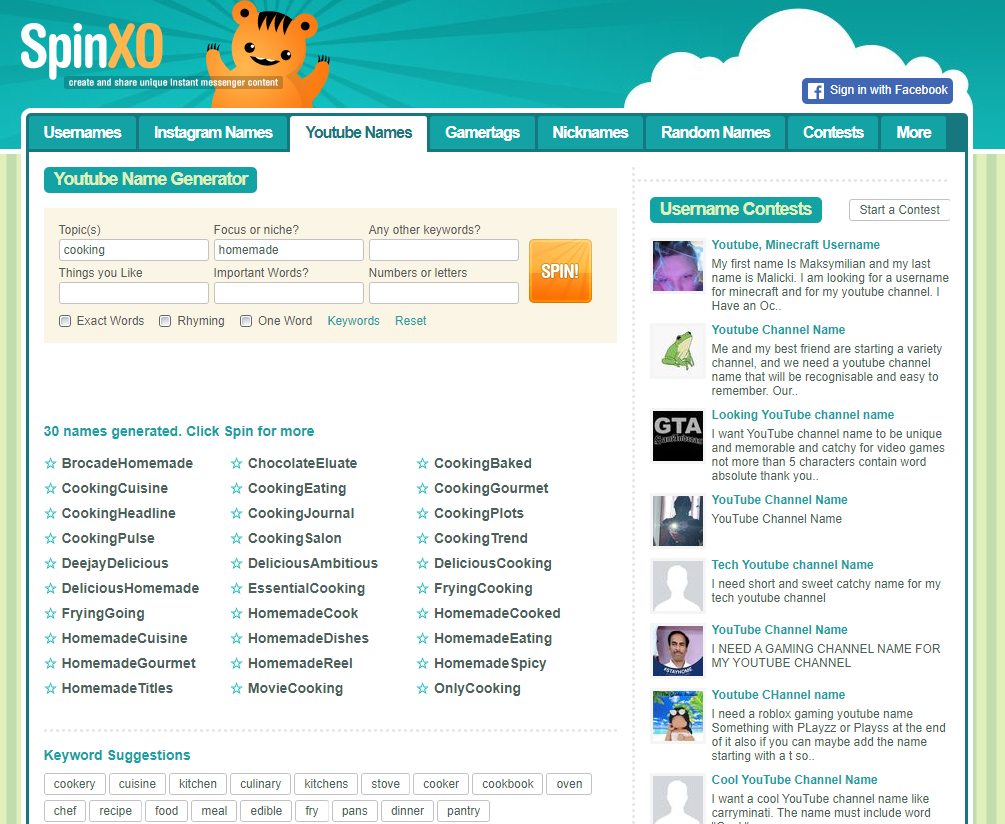Viewport: 1005px width, 824px height.
Task: Select the Any other keywords field
Action: tap(444, 250)
